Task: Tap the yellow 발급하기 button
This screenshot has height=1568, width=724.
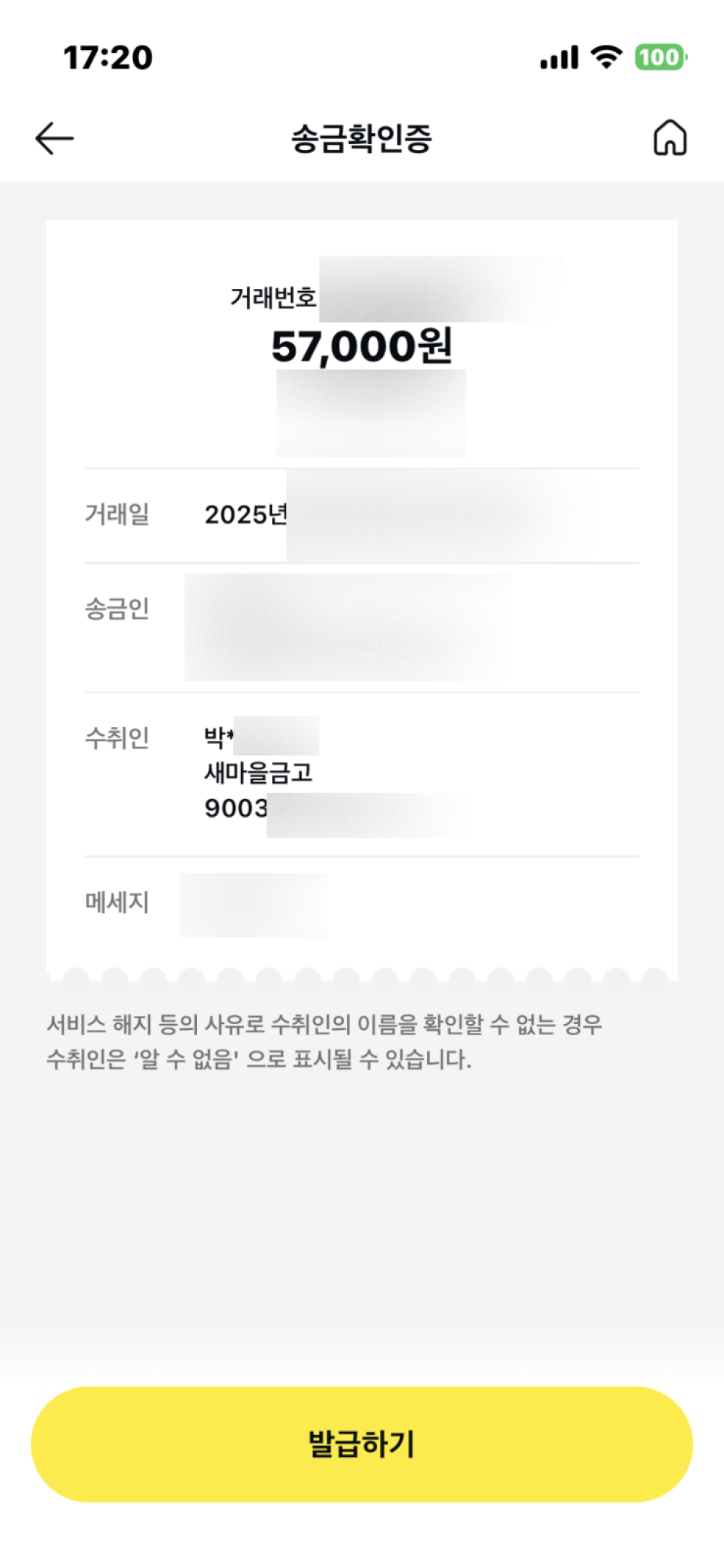Action: [x=362, y=1443]
